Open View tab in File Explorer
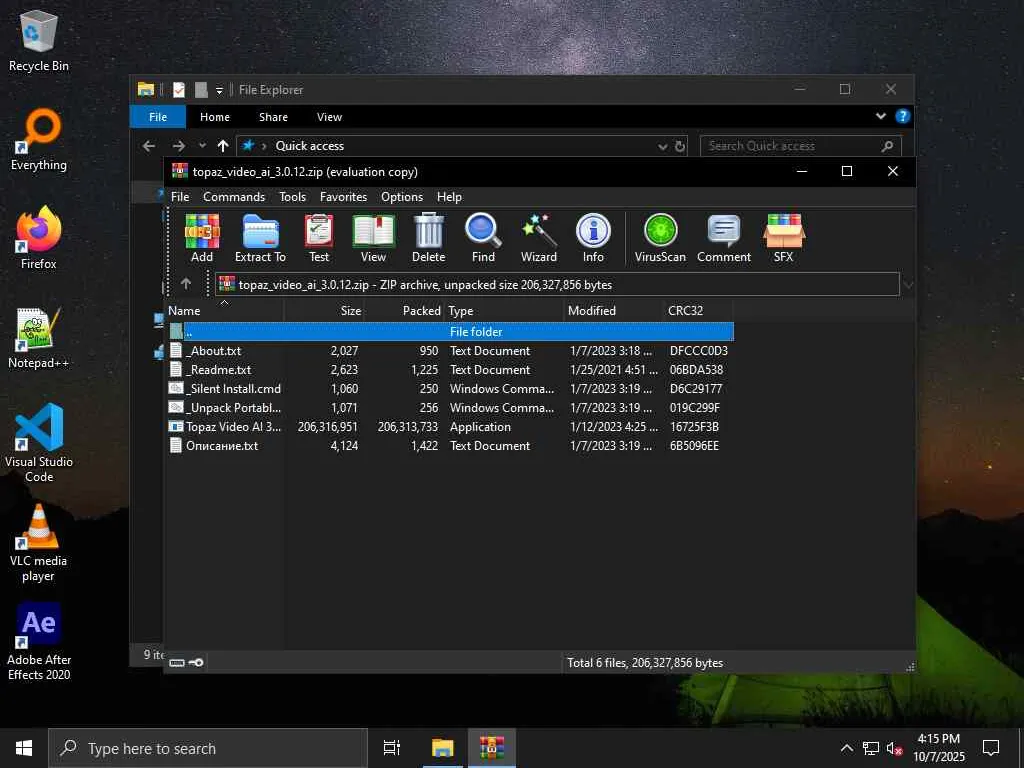Image resolution: width=1024 pixels, height=768 pixels. (329, 117)
